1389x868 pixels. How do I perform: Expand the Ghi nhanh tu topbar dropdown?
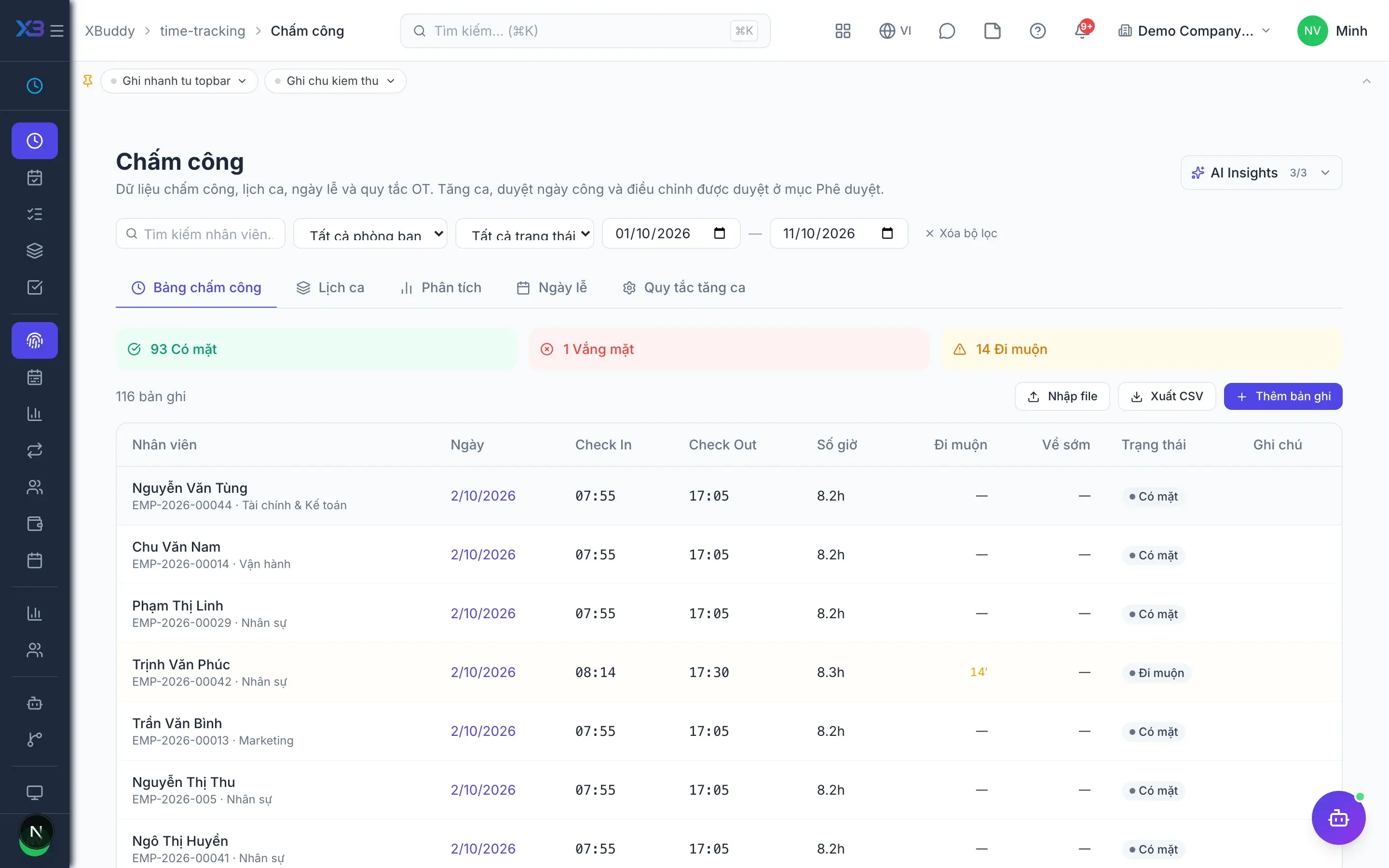179,81
